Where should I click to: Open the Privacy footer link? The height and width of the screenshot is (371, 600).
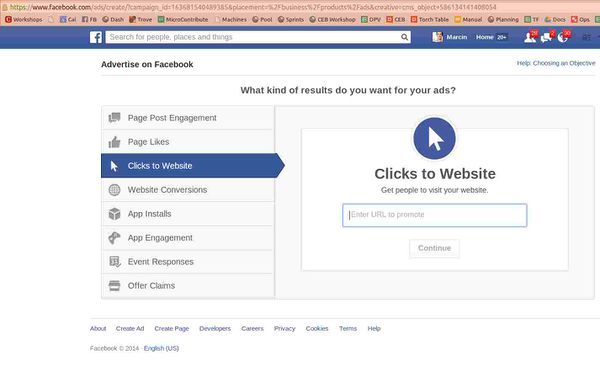pos(284,329)
